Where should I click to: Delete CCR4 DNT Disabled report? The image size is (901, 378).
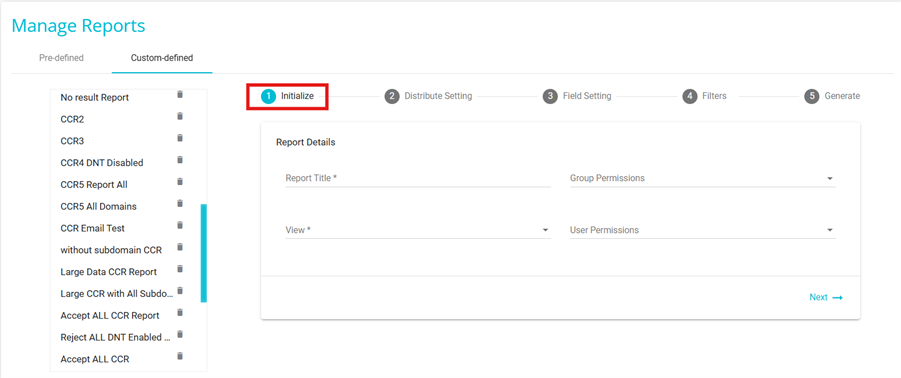point(180,160)
